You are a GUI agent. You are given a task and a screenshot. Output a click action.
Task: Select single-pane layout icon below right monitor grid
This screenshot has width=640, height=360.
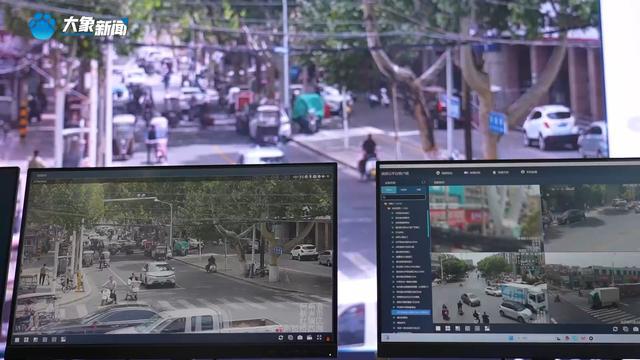coord(438,328)
